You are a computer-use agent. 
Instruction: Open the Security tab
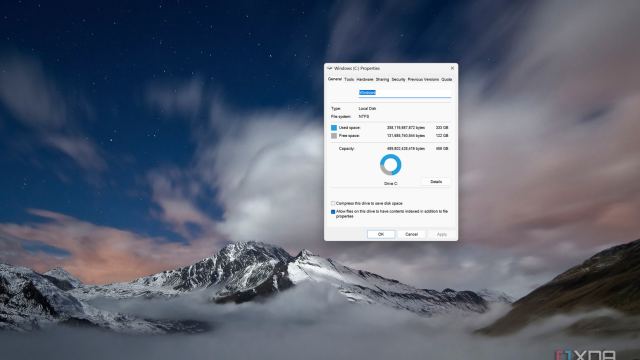(x=398, y=80)
